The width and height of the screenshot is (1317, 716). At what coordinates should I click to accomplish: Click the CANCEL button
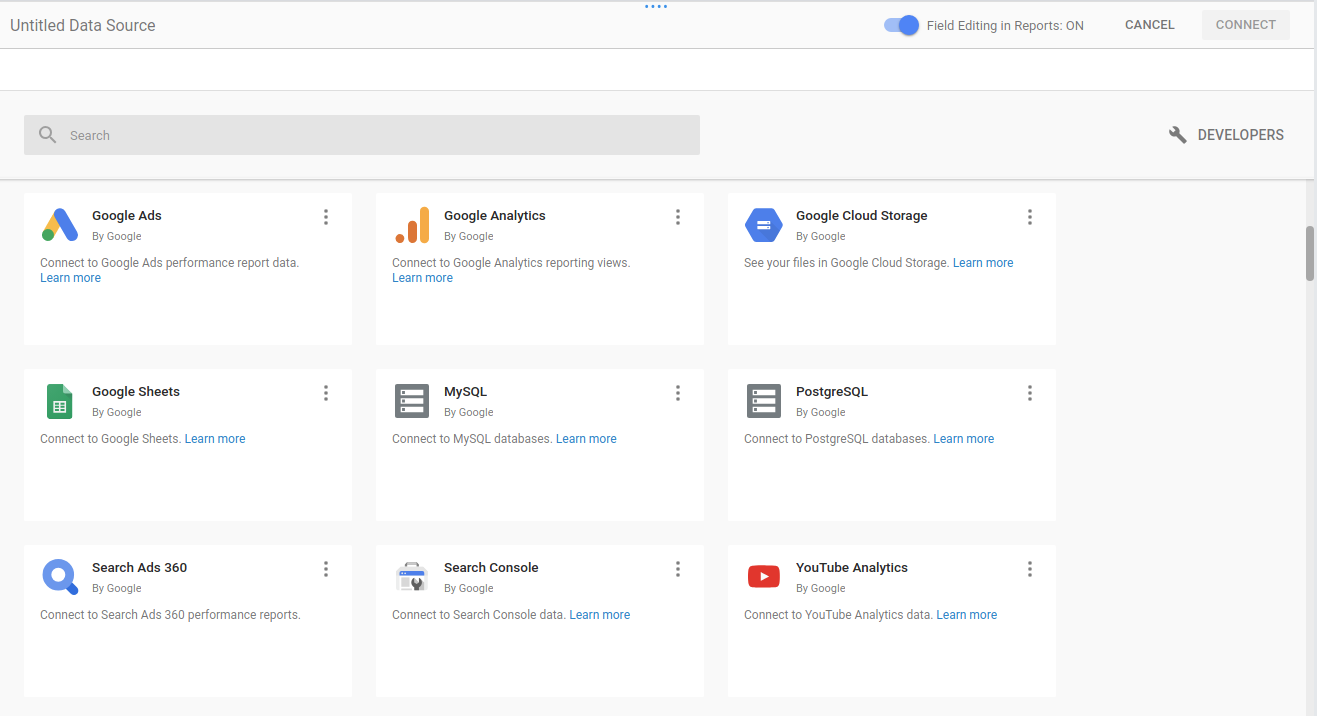click(1149, 24)
